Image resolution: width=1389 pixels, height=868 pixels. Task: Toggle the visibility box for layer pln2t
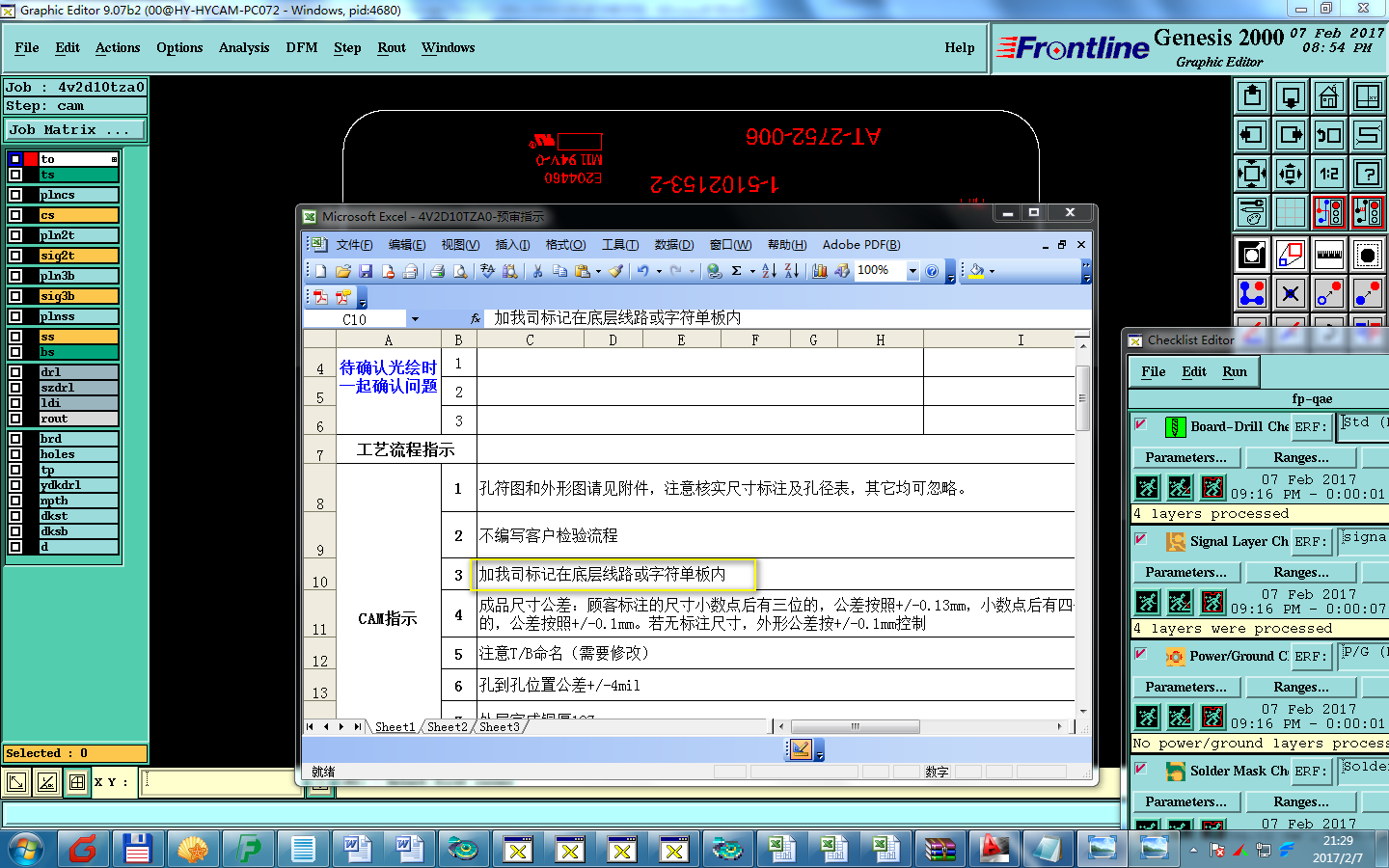[15, 235]
